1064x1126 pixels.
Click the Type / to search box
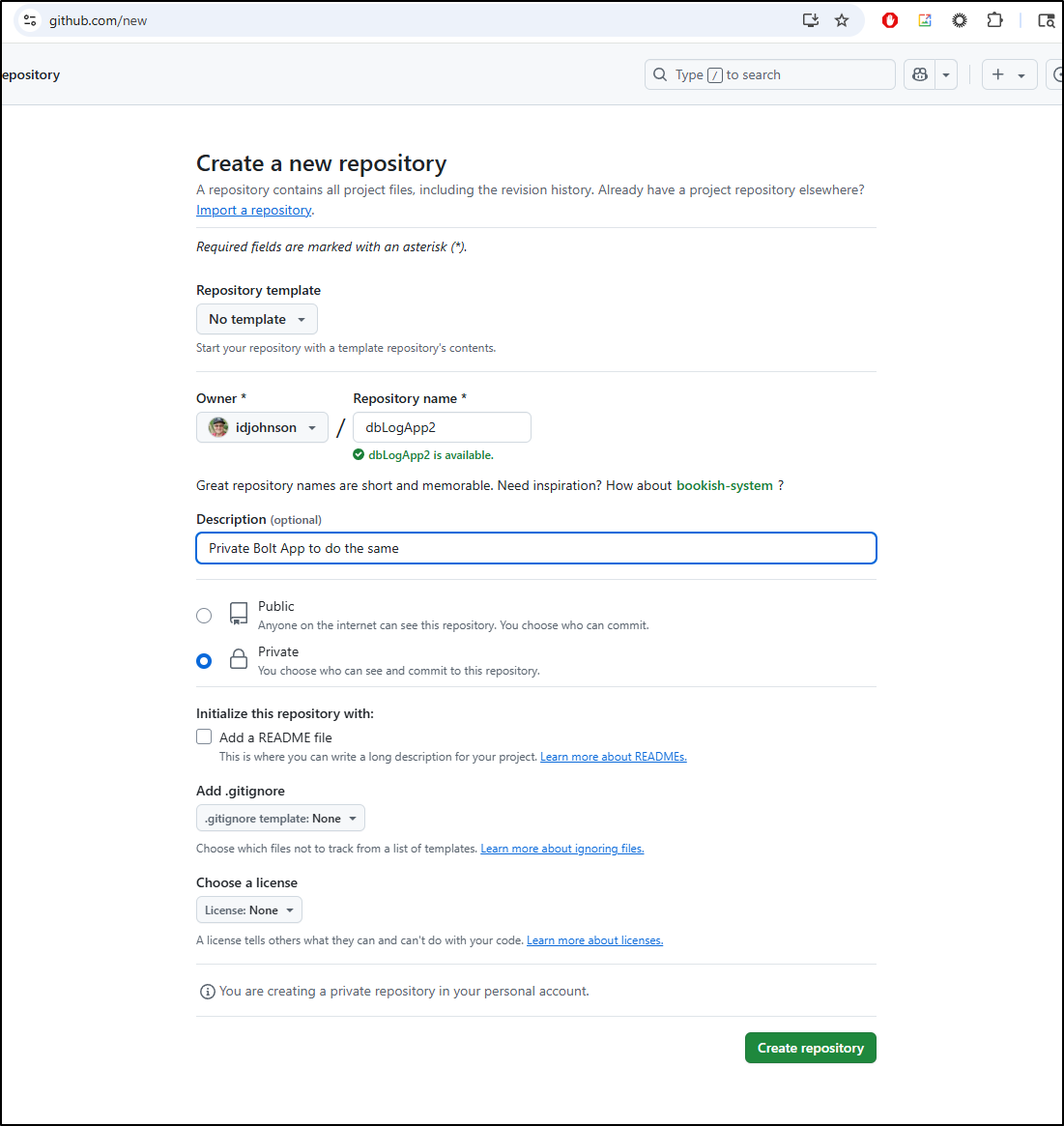coord(769,74)
